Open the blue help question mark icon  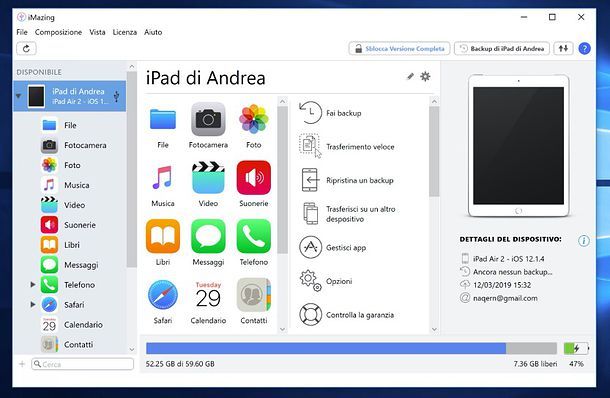click(x=584, y=49)
